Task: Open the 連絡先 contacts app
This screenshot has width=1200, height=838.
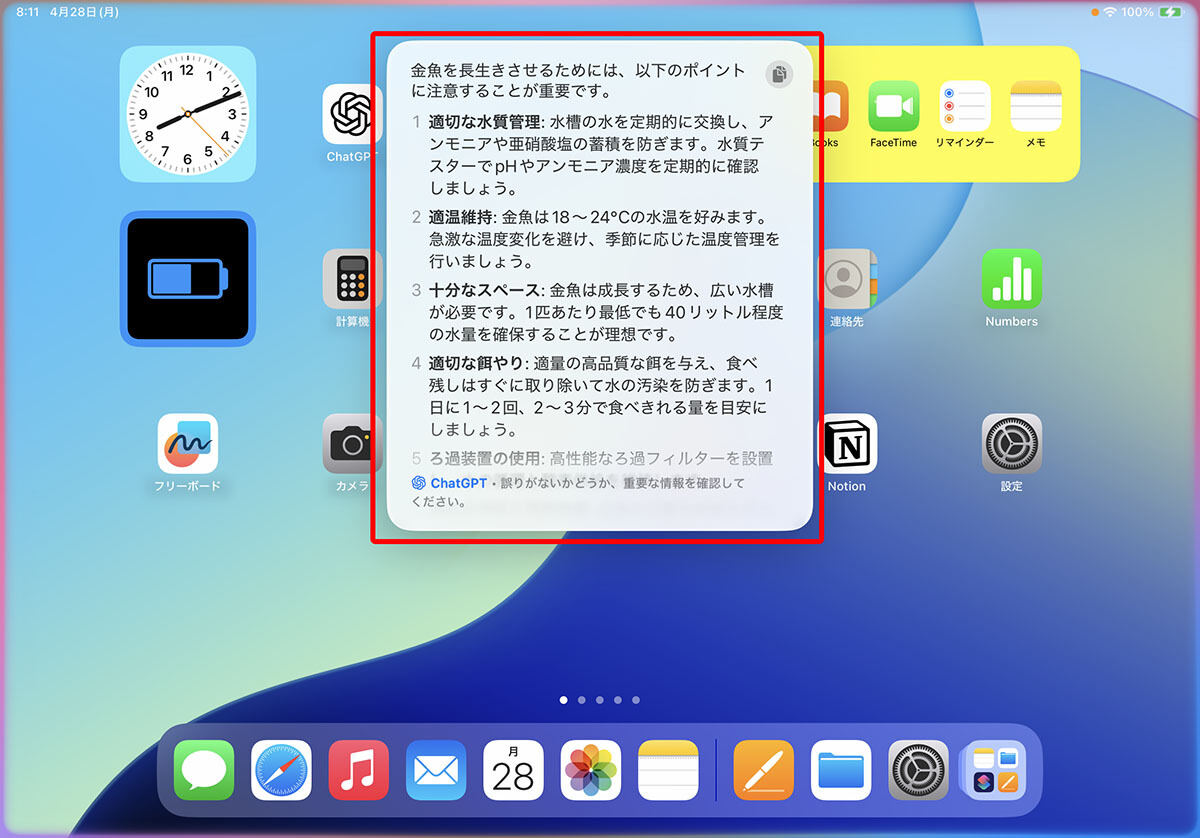Action: pyautogui.click(x=848, y=279)
